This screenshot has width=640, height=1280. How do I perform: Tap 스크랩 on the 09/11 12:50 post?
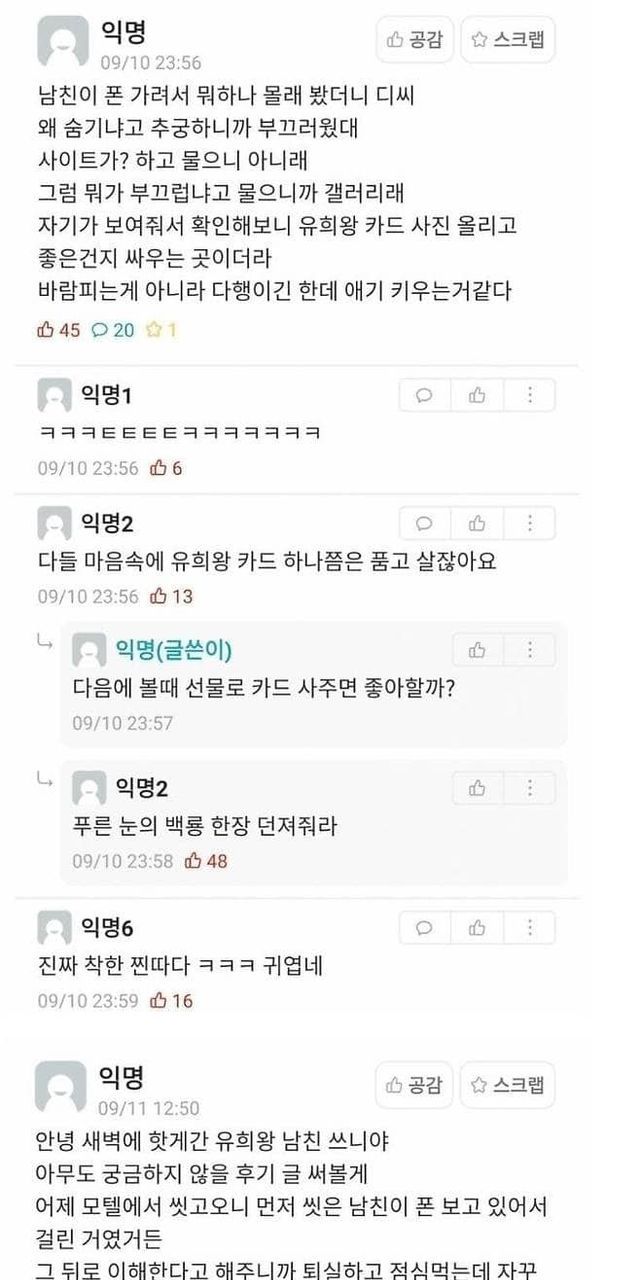coord(508,1085)
